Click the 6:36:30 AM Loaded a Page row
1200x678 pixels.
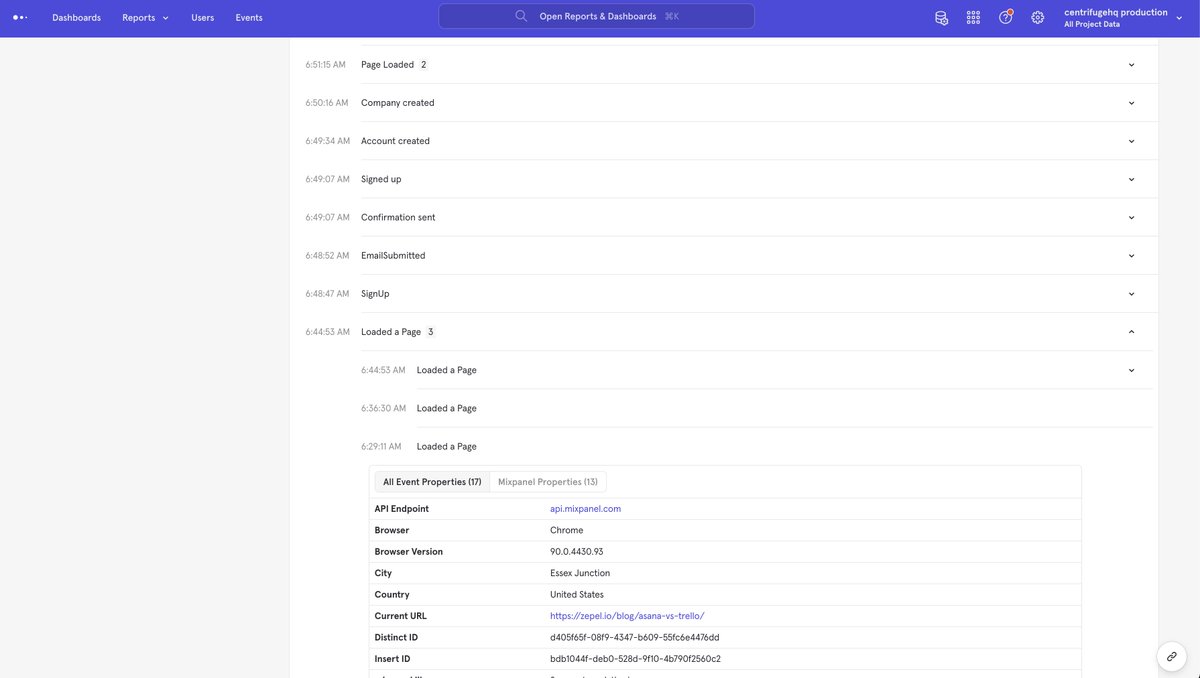[x=755, y=408]
